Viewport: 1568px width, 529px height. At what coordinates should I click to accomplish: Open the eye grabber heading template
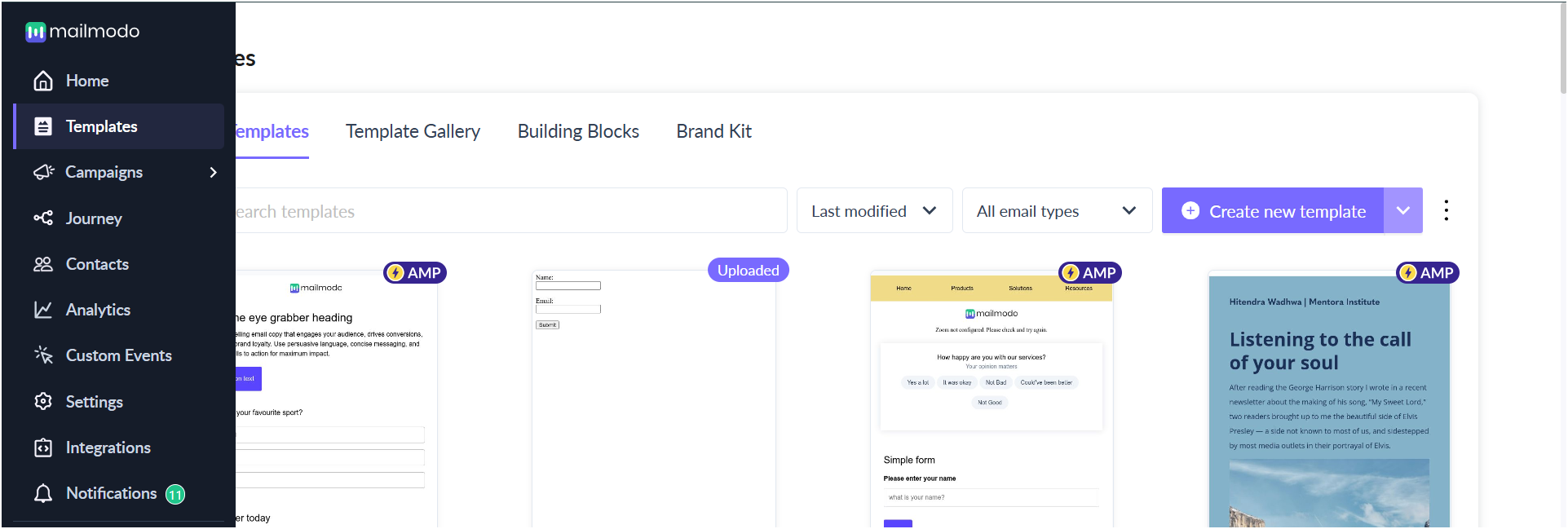337,399
